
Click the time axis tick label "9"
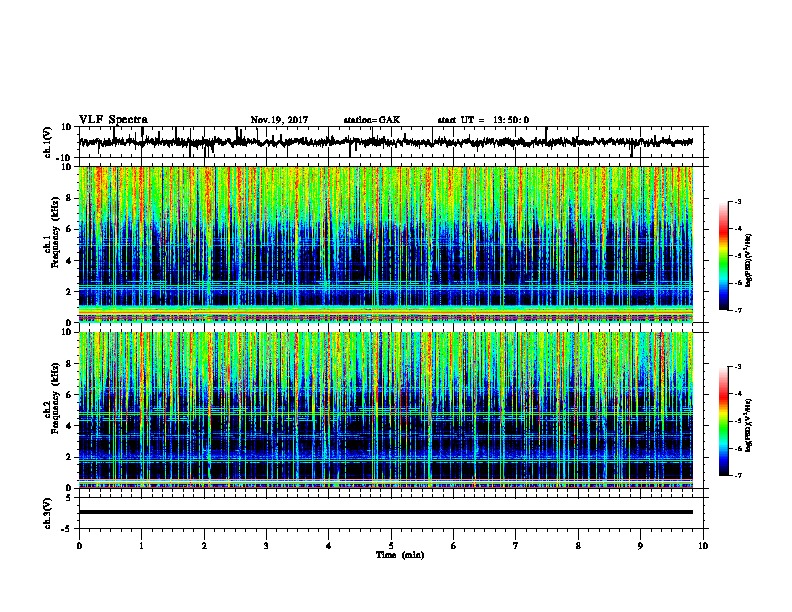pos(640,546)
